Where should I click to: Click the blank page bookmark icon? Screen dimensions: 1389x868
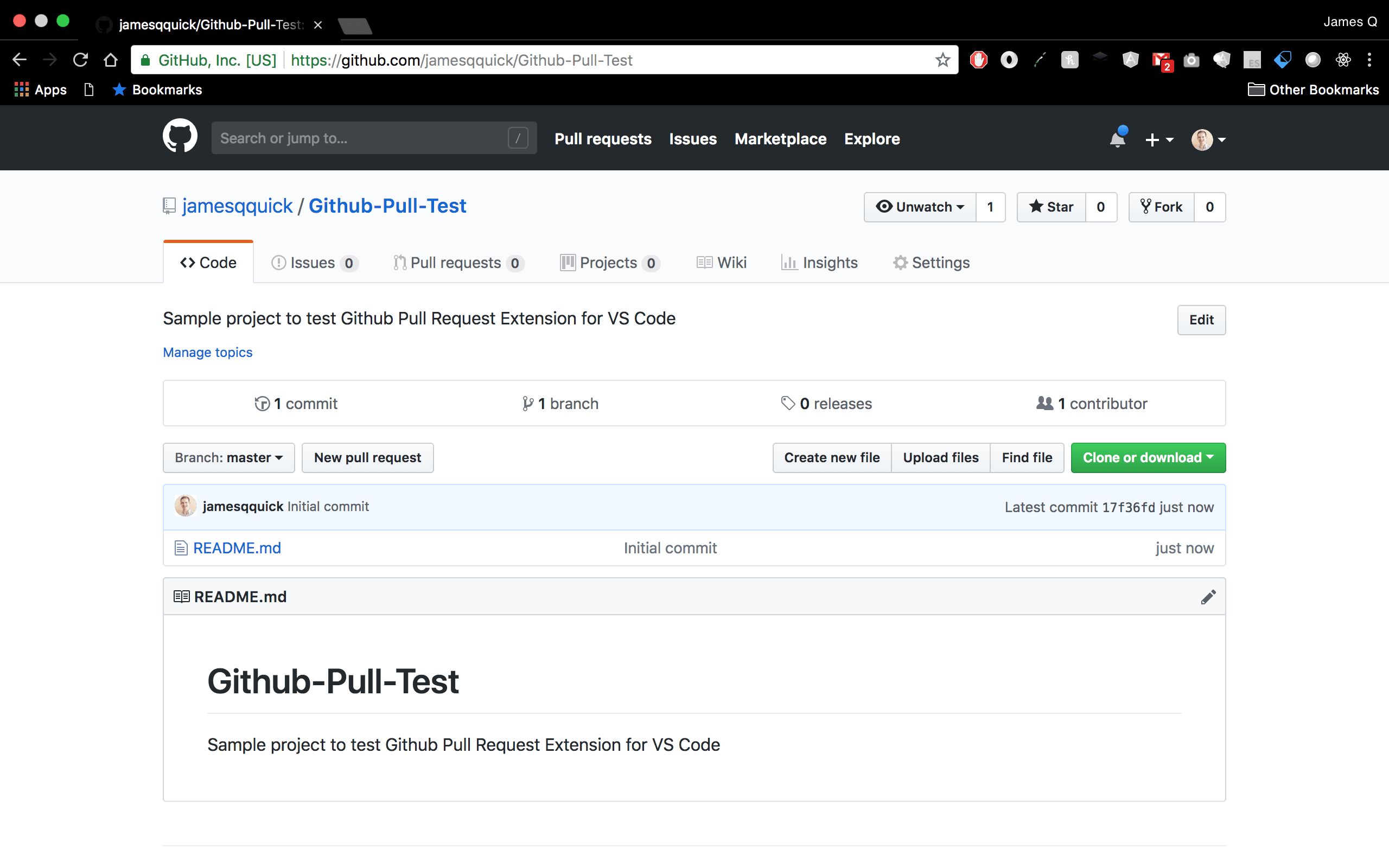[88, 90]
